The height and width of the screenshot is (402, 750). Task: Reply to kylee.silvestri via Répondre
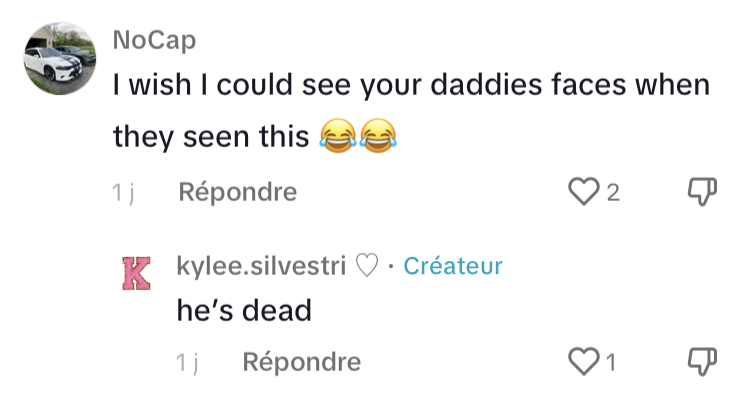pyautogui.click(x=302, y=362)
